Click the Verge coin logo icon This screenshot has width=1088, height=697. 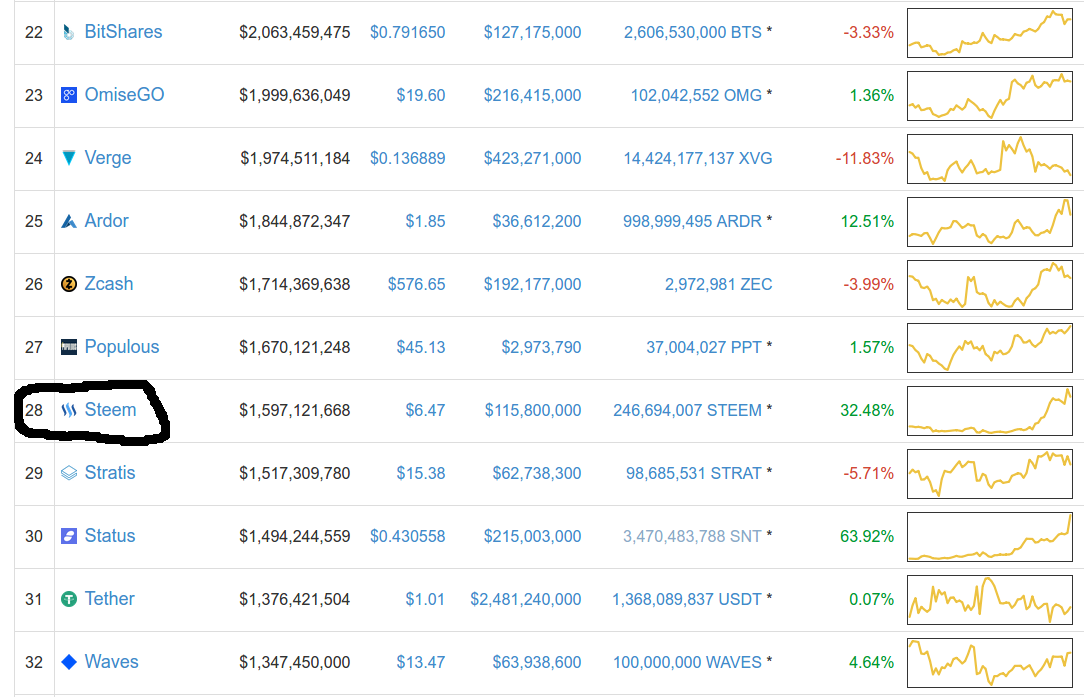[x=69, y=158]
